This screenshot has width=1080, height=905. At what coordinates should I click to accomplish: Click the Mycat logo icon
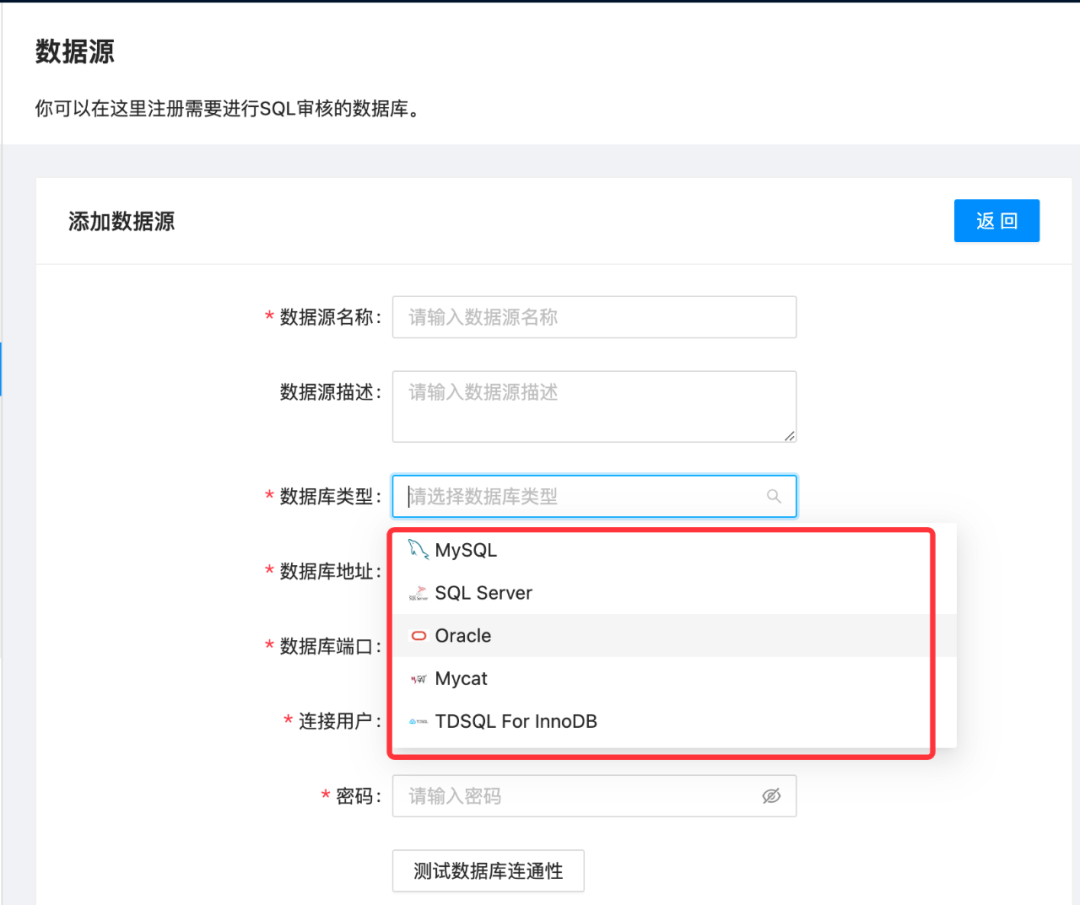point(418,679)
